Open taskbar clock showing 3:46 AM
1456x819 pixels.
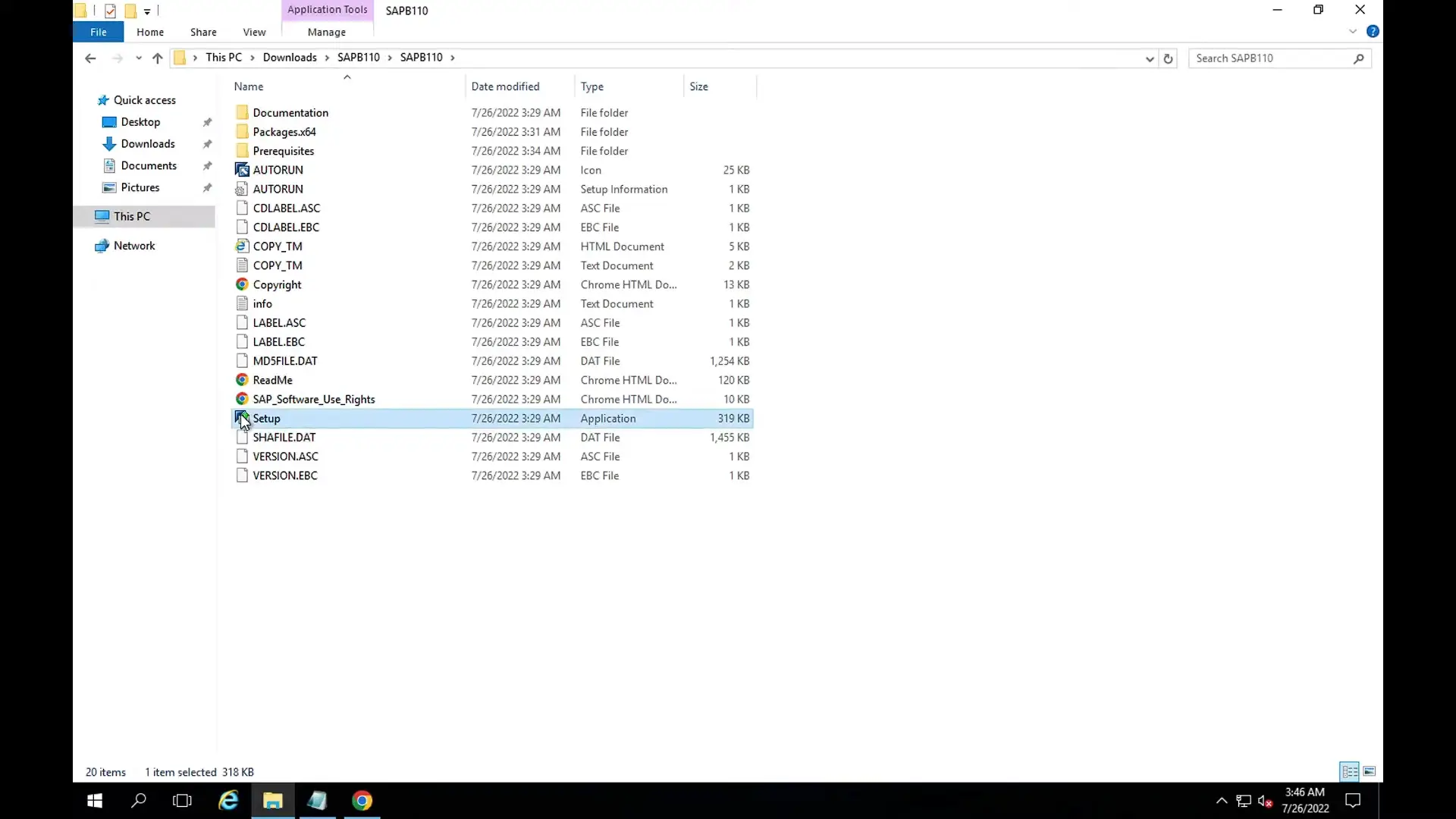[x=1305, y=801]
